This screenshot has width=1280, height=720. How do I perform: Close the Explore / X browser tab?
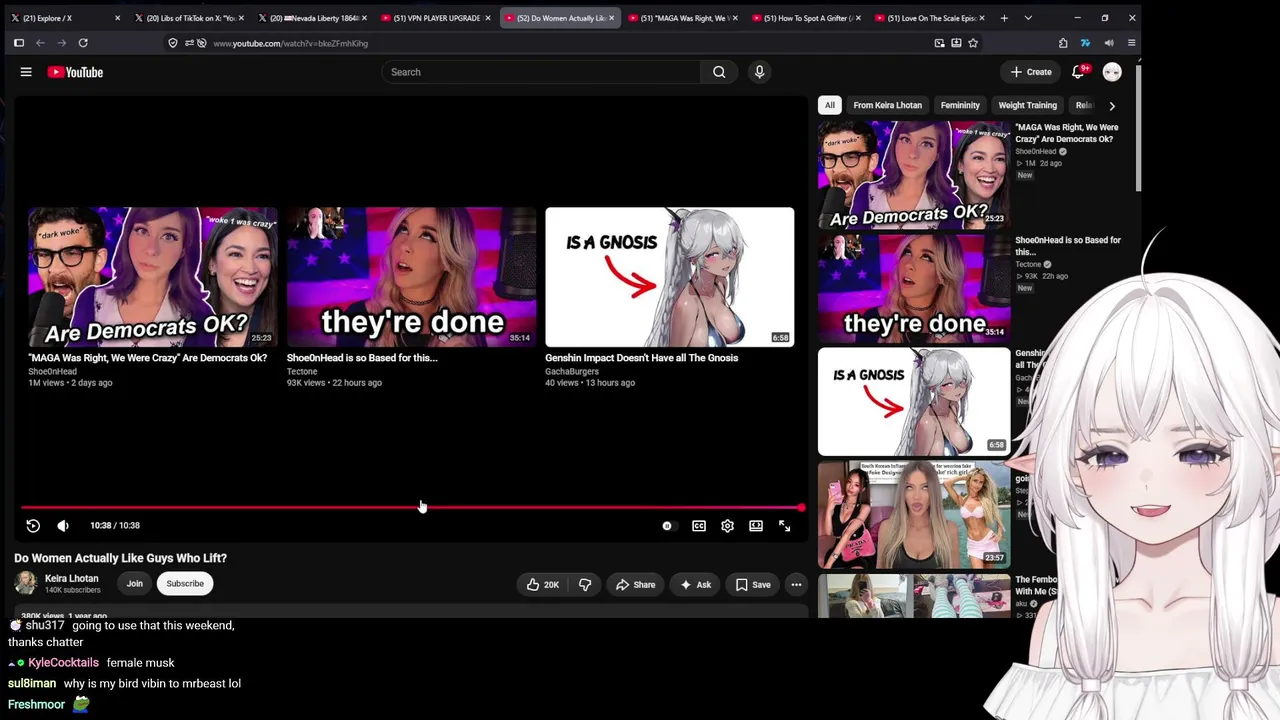coord(117,18)
